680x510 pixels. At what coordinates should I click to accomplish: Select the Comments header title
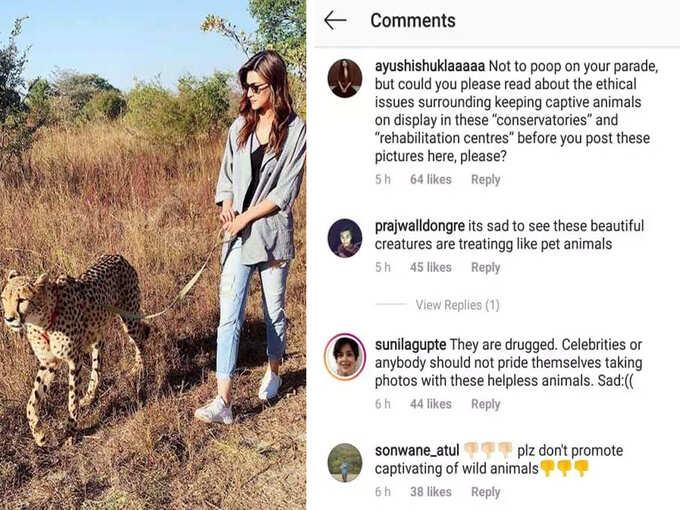(413, 20)
